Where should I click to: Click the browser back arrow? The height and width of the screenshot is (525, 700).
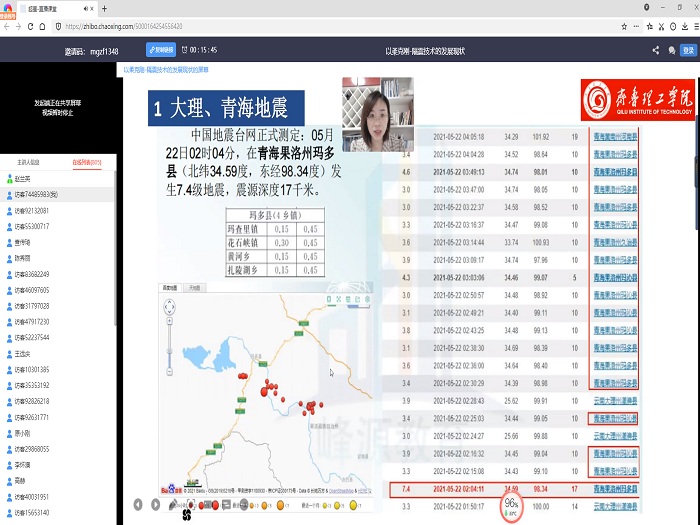[8, 26]
